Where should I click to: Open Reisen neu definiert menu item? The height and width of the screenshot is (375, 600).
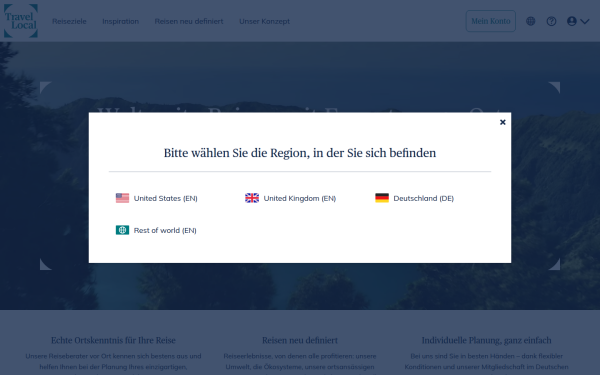[189, 21]
